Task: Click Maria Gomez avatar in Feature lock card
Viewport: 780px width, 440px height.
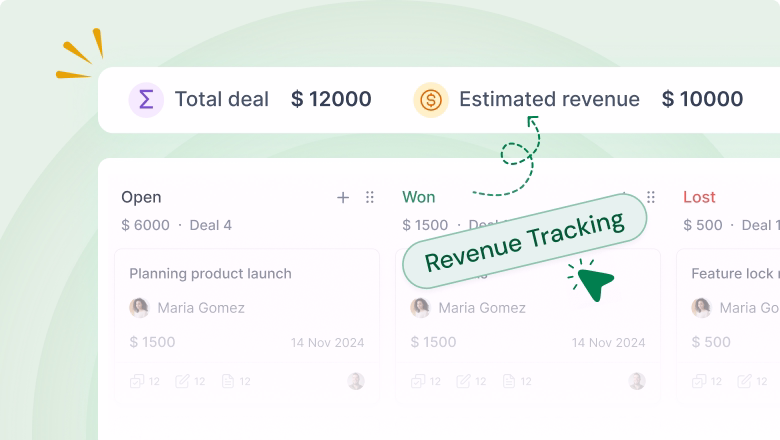Action: [x=701, y=308]
